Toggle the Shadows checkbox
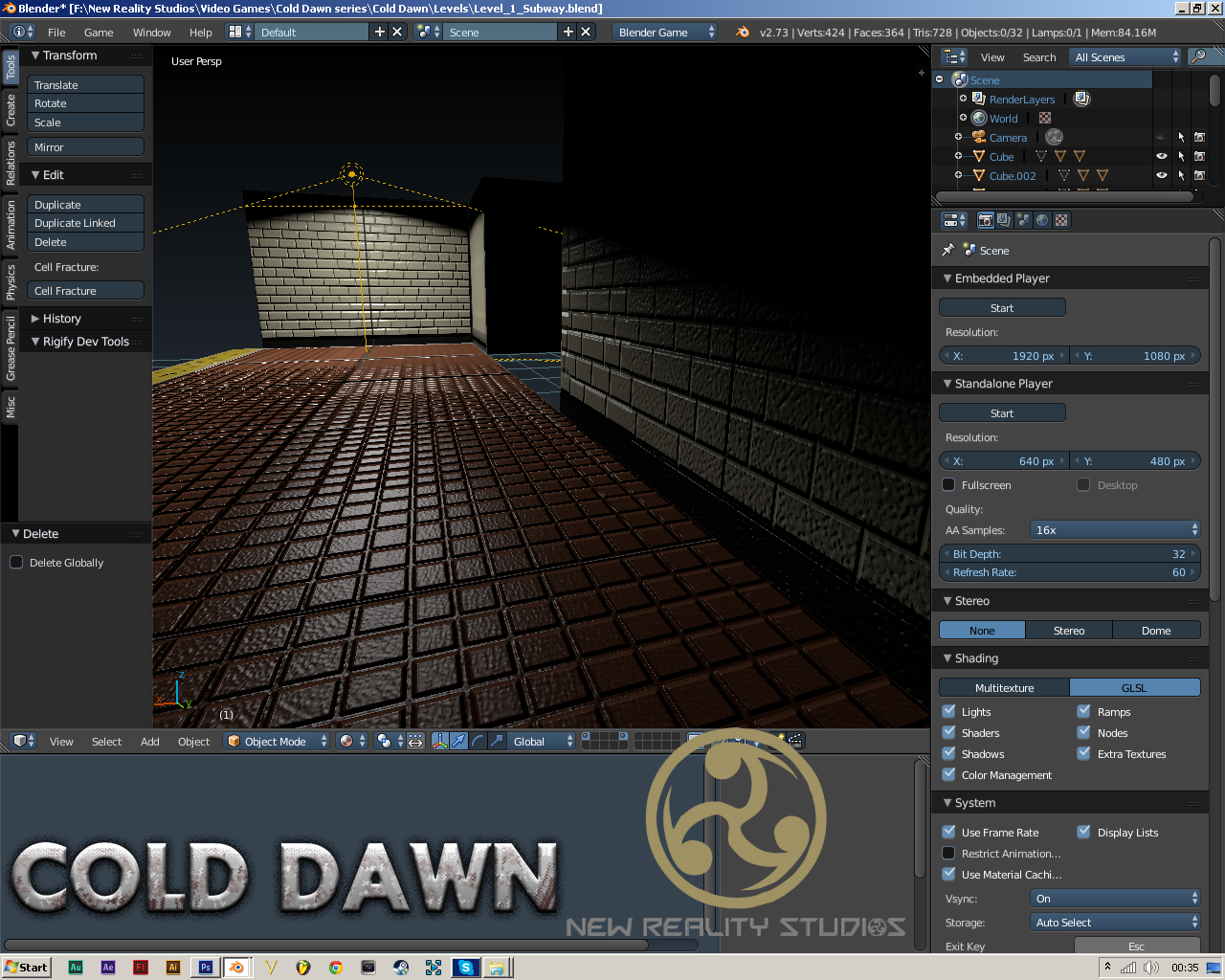Screen dimensions: 1225x980 pyautogui.click(x=948, y=753)
